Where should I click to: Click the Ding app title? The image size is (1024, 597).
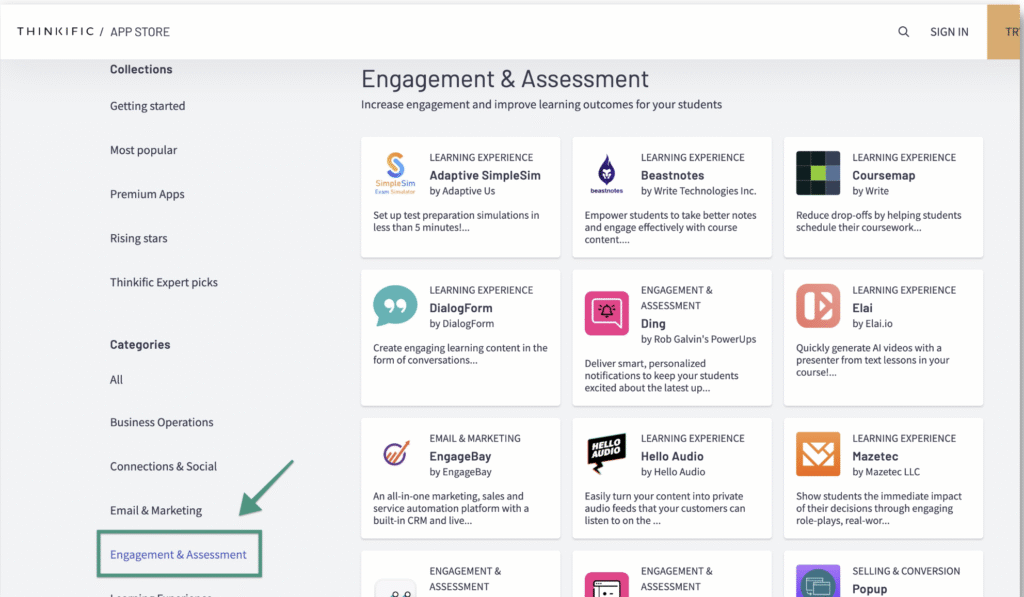(653, 323)
